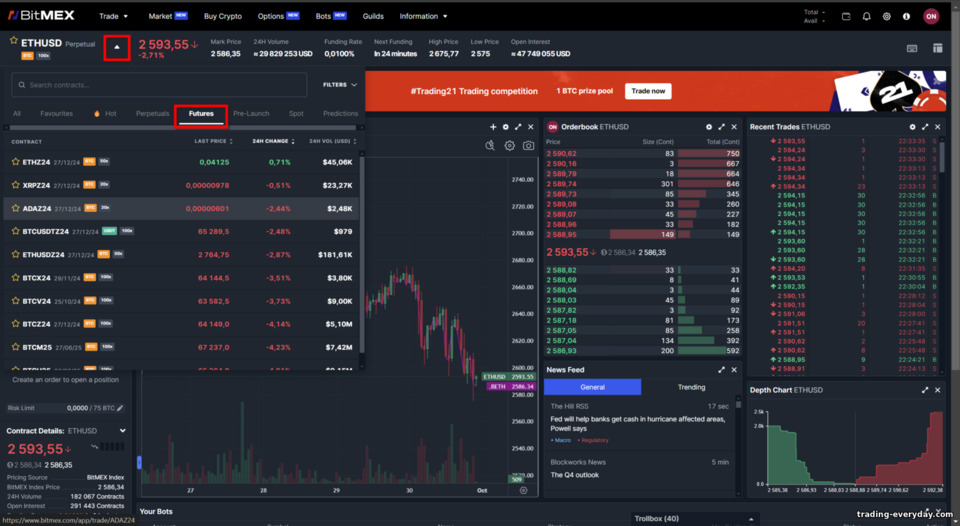The height and width of the screenshot is (526, 960).
Task: Take chart snapshot with camera icon
Action: pyautogui.click(x=528, y=146)
